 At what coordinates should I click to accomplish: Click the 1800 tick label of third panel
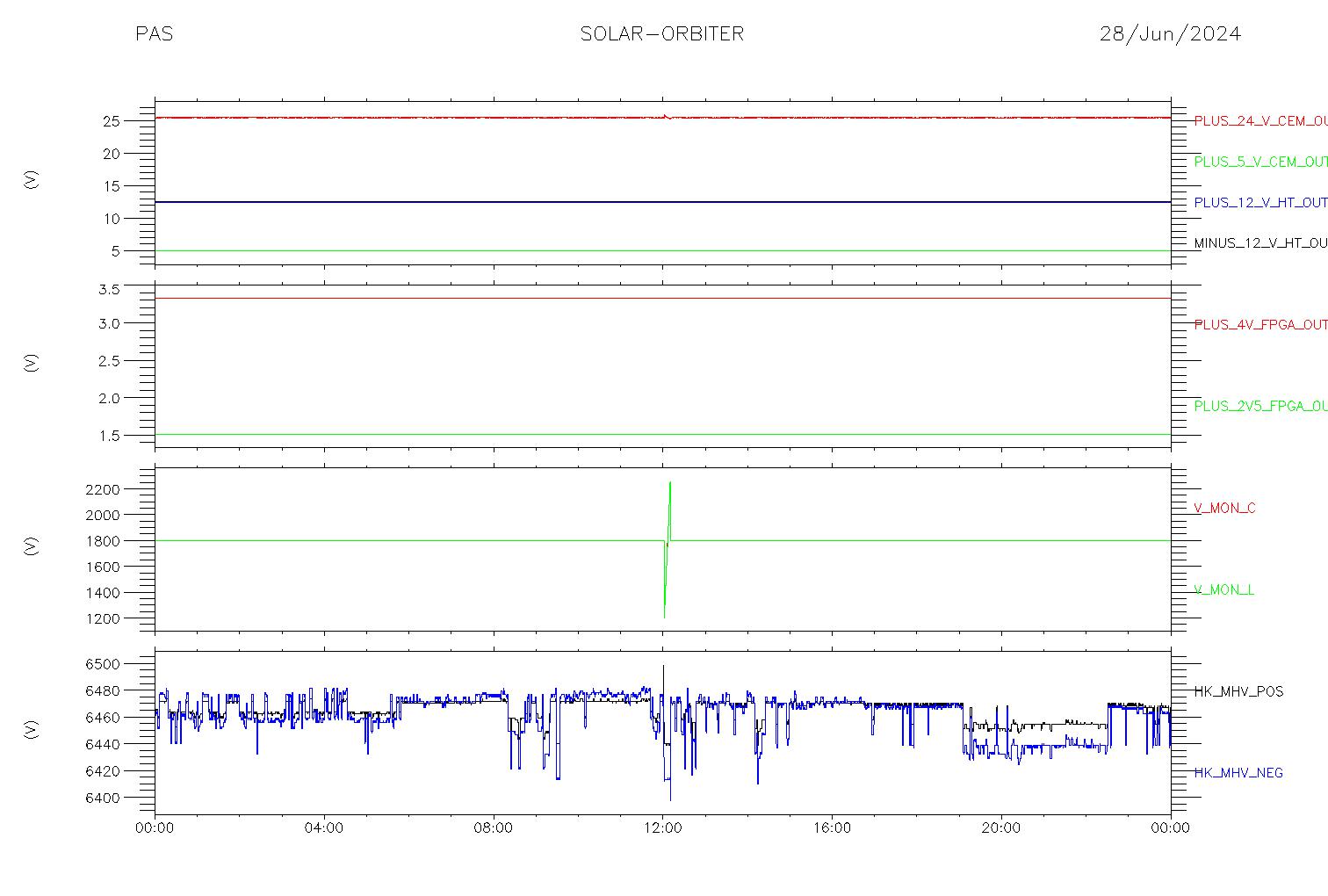coord(103,541)
